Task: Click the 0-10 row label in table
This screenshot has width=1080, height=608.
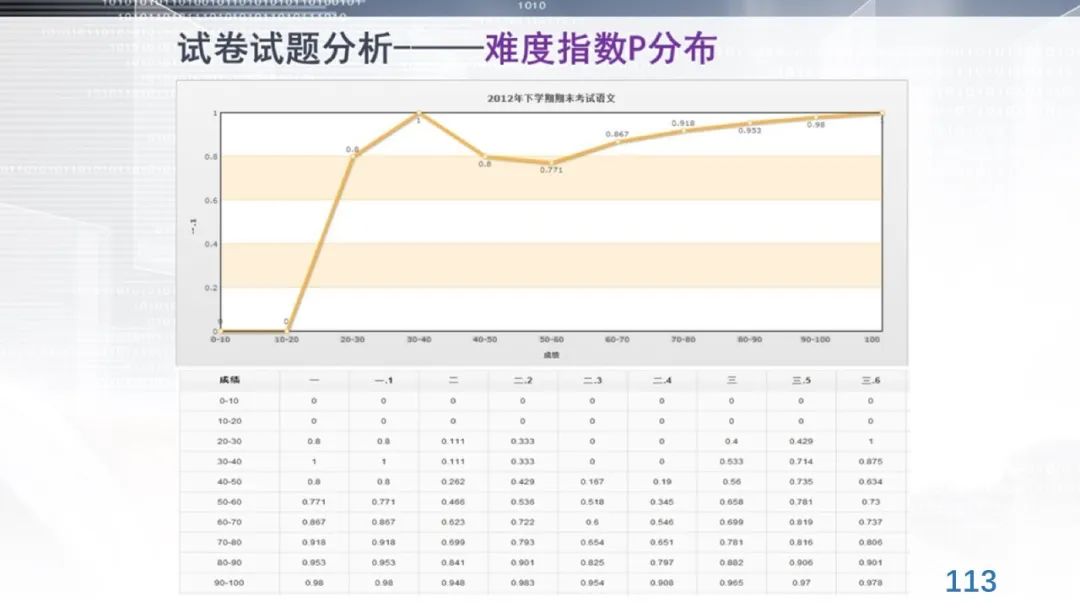Action: [229, 401]
